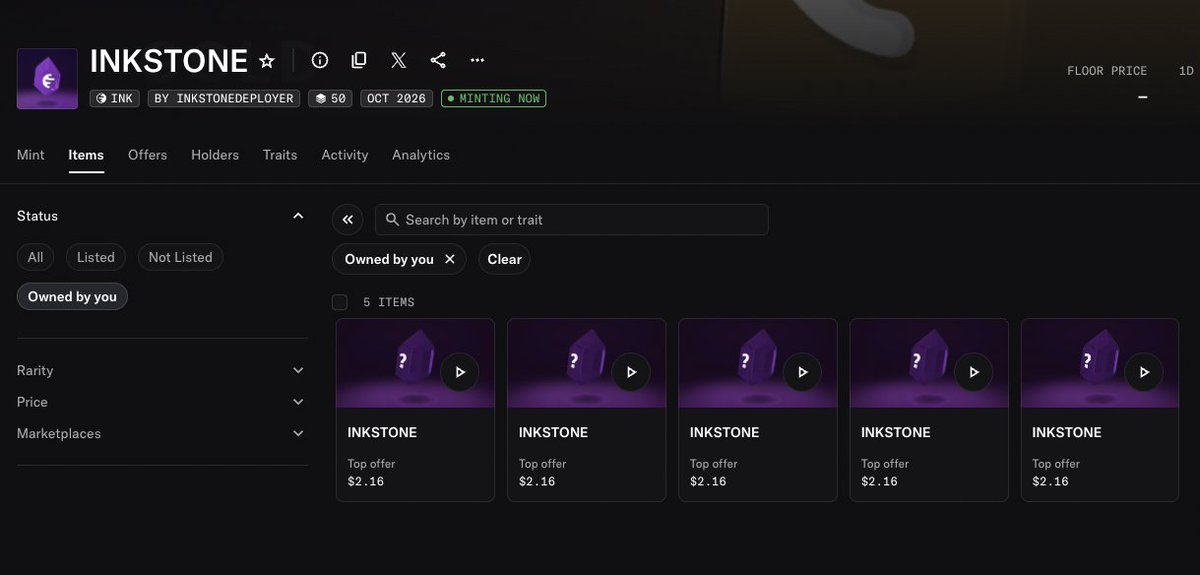Play the first INKSTONE item's media
This screenshot has height=575, width=1200.
point(460,372)
